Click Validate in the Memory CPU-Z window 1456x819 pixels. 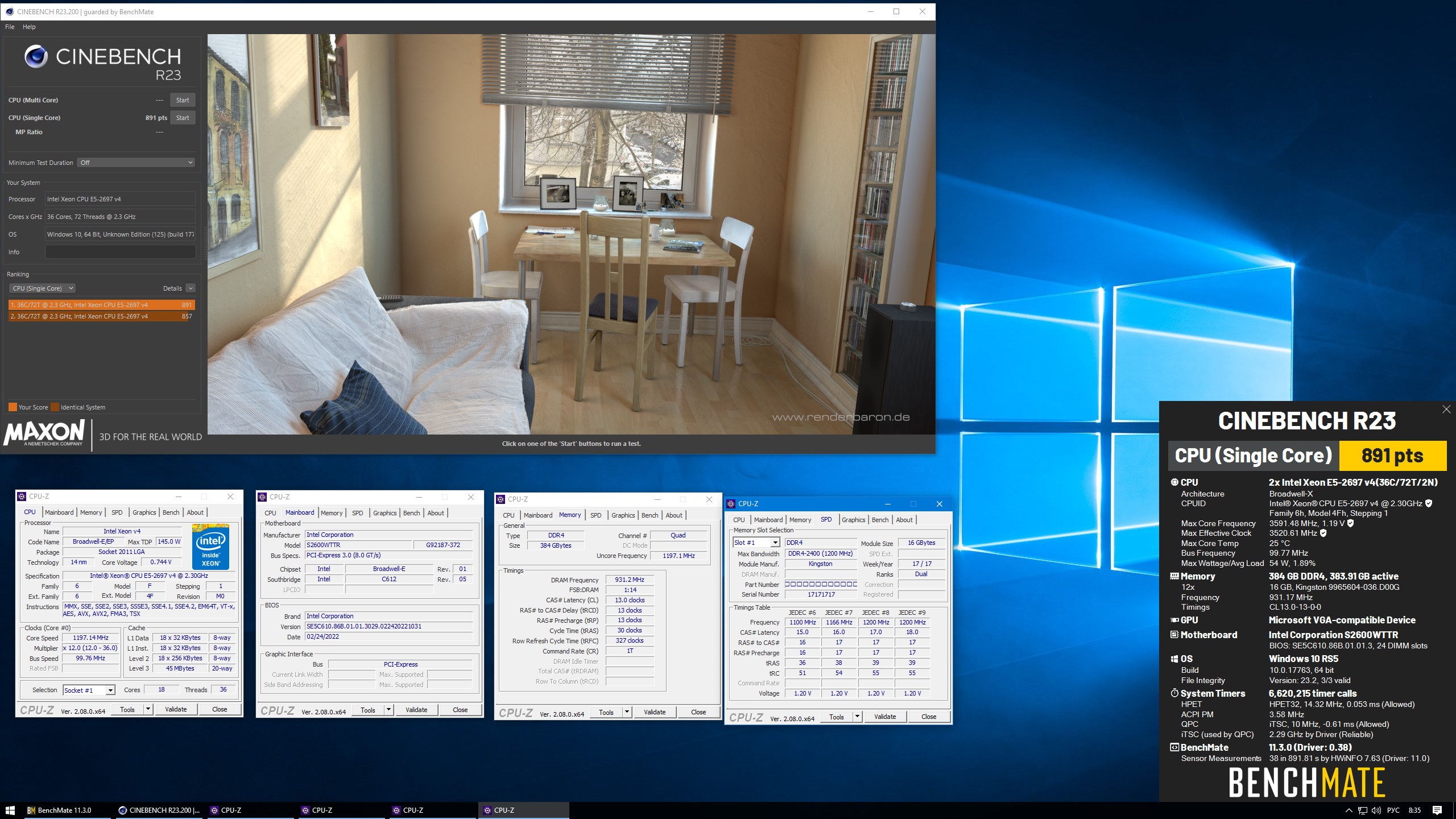coord(655,712)
